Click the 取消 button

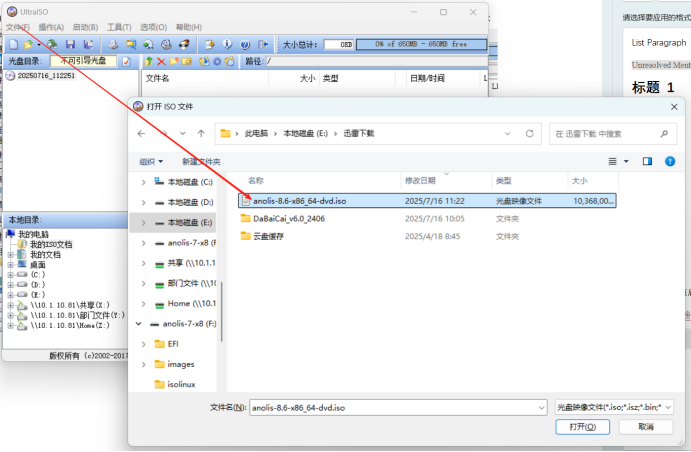click(x=646, y=427)
